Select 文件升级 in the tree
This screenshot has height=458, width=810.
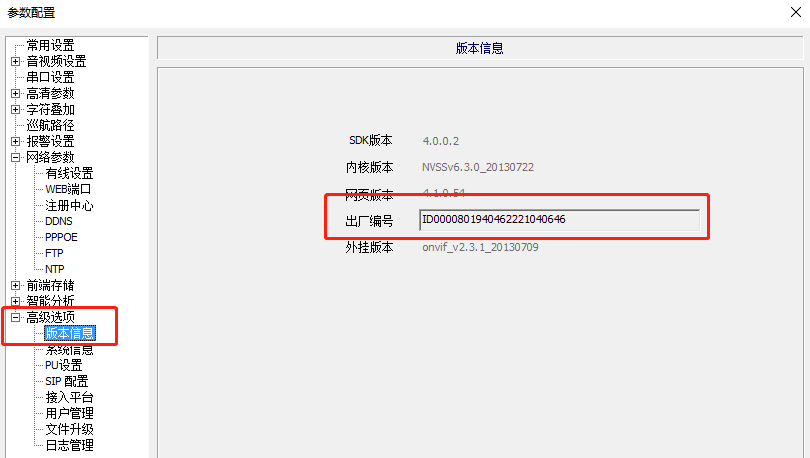coord(69,429)
